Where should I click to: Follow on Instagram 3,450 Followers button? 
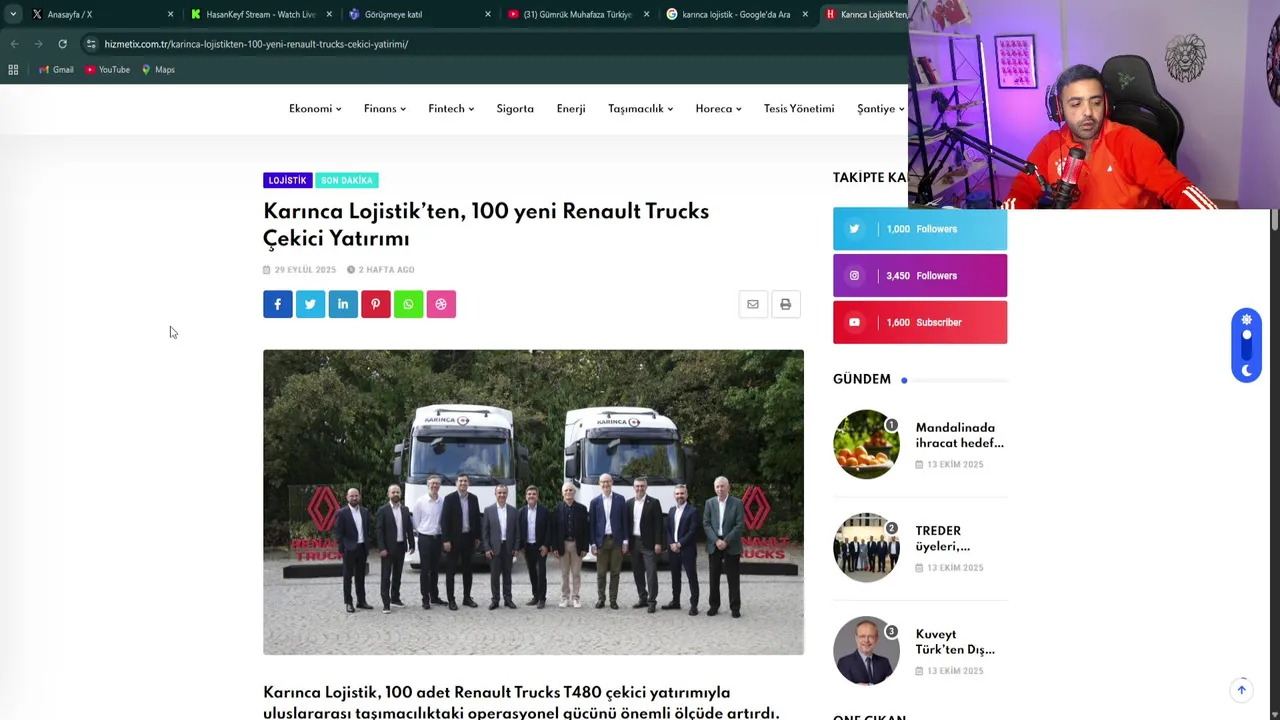(920, 276)
